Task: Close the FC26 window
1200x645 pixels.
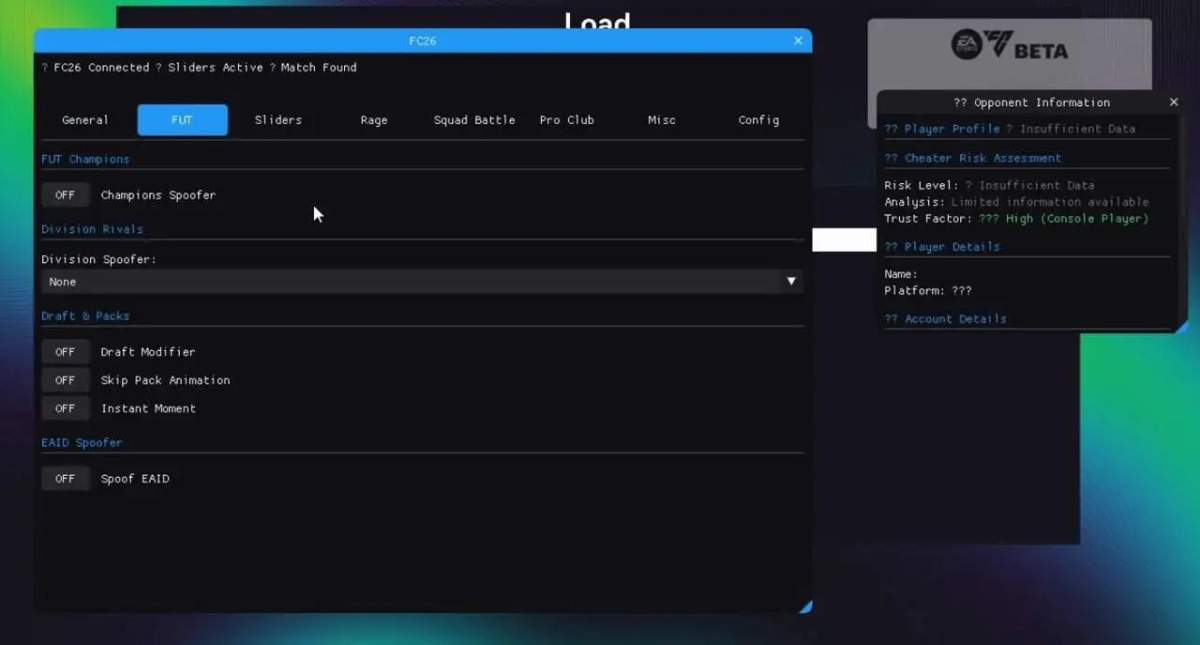Action: (x=798, y=41)
